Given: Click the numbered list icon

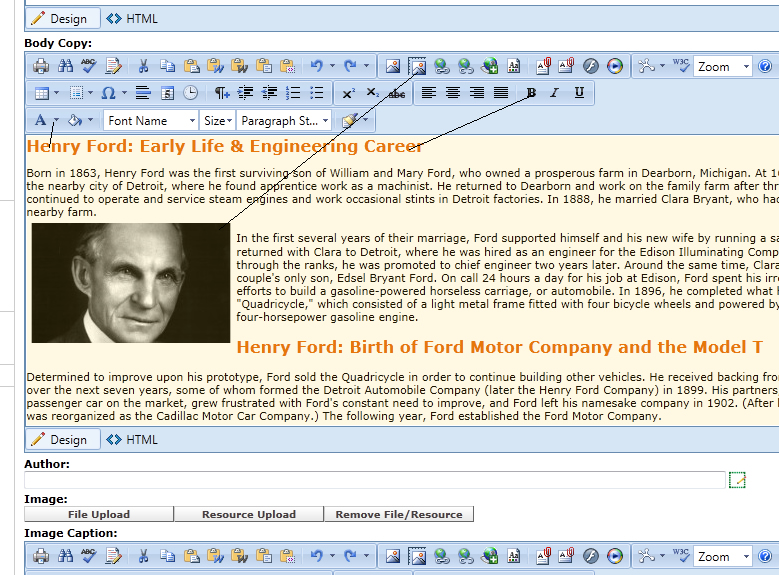Looking at the screenshot, I should click(x=293, y=93).
